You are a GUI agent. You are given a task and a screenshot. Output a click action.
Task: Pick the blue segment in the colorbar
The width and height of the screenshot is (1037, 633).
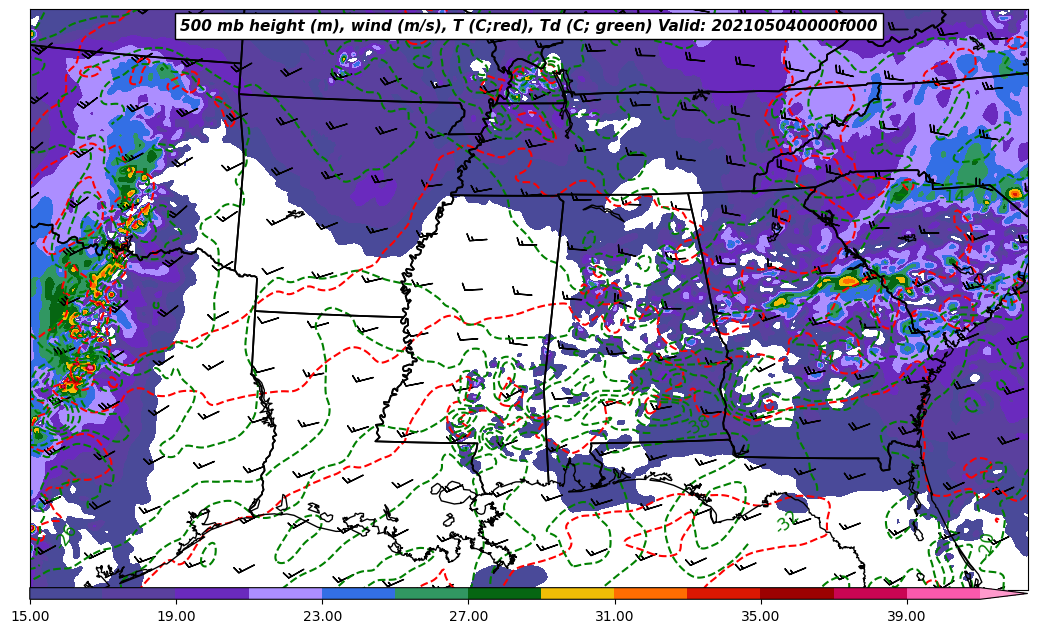[358, 593]
